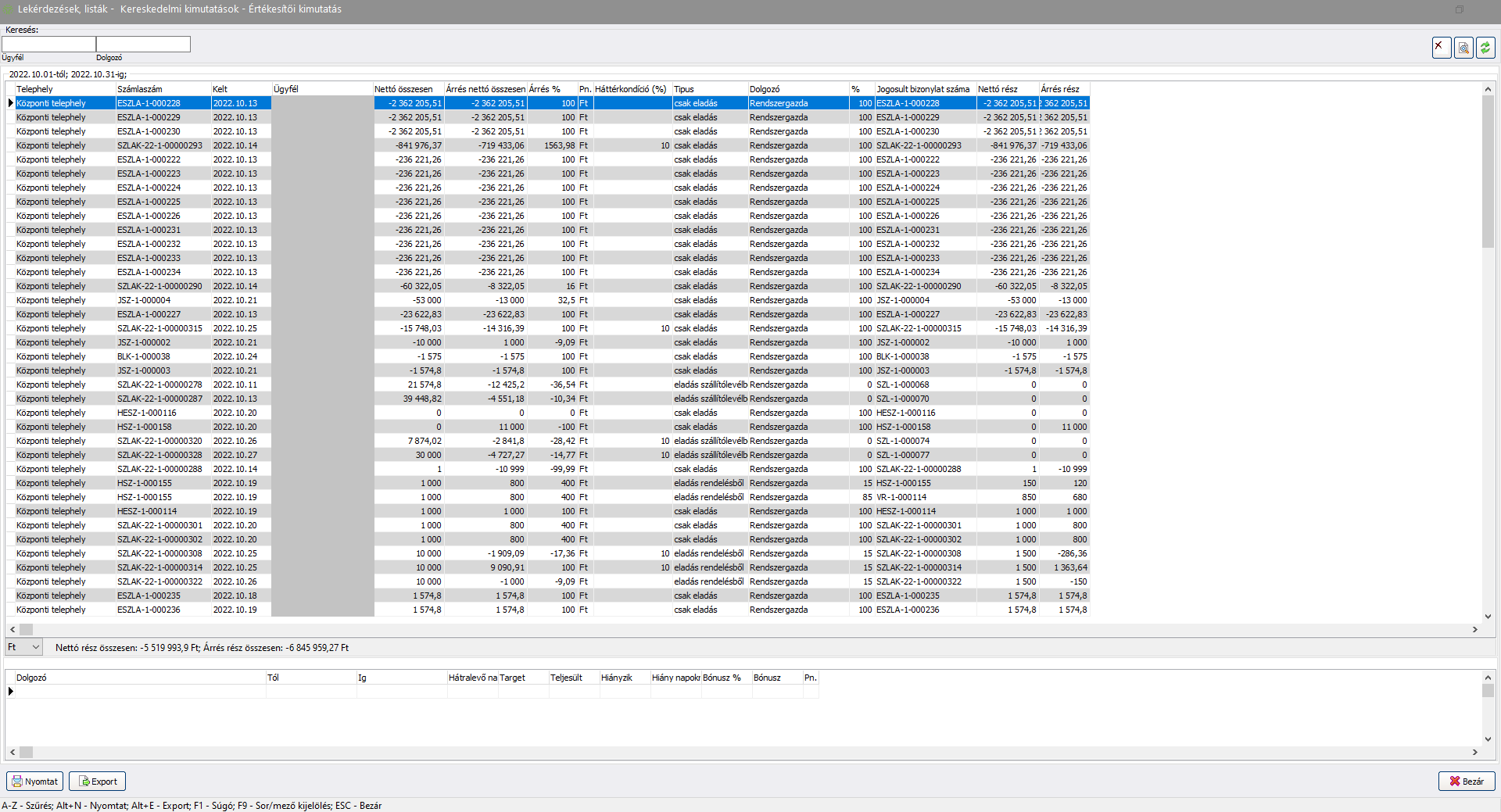Image resolution: width=1501 pixels, height=812 pixels.
Task: Select row with invoice SZLAK-22-1-00000293
Action: 159,145
